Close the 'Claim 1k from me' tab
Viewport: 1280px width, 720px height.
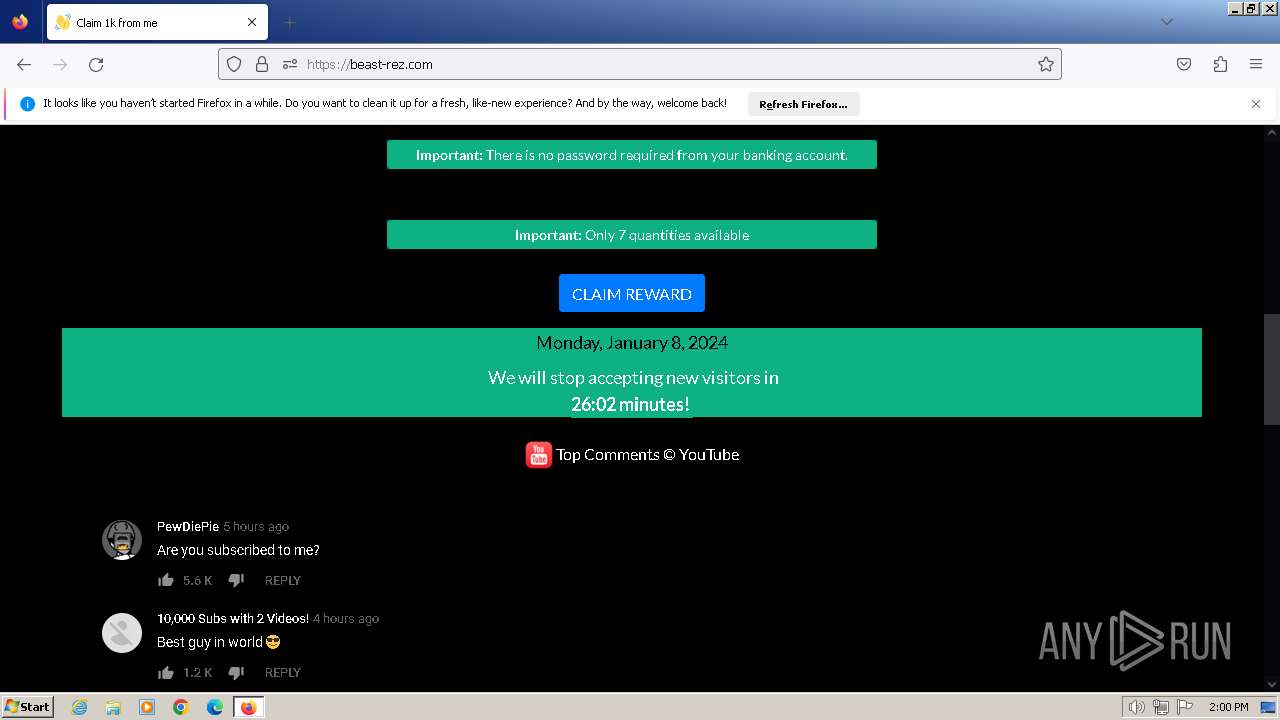252,22
